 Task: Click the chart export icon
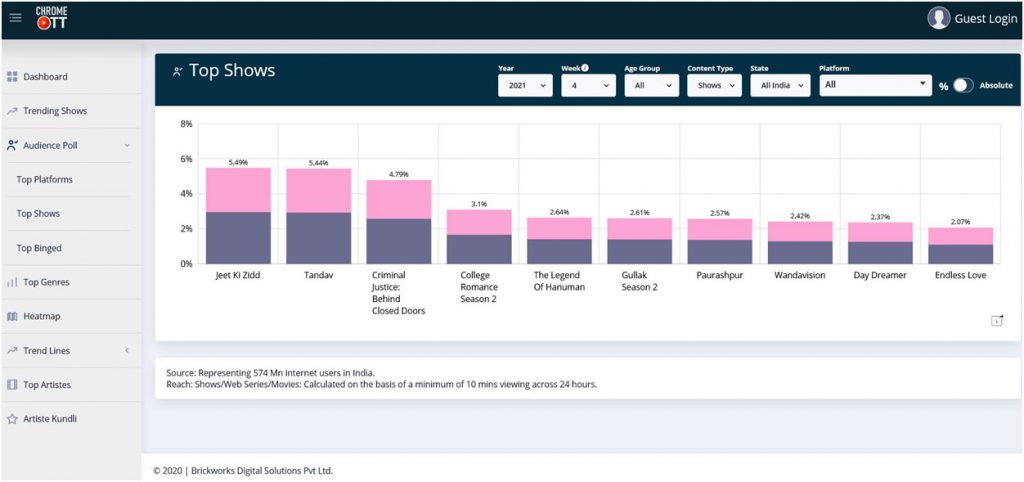[996, 320]
